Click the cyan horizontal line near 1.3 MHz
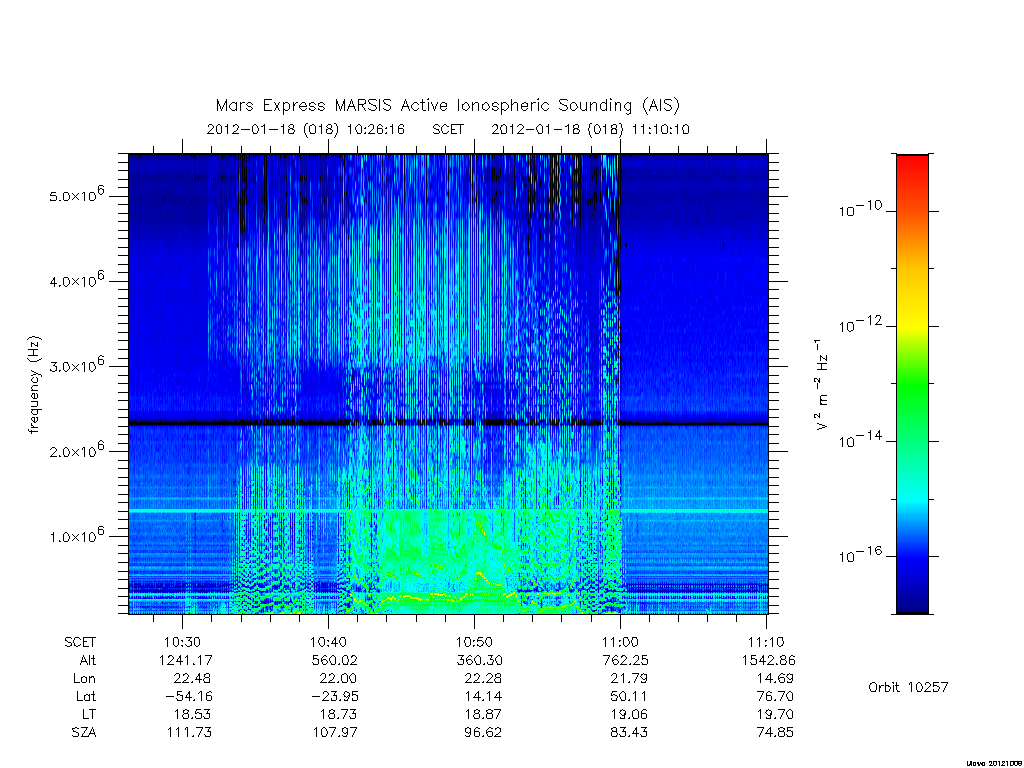This screenshot has width=1024, height=768. click(448, 510)
